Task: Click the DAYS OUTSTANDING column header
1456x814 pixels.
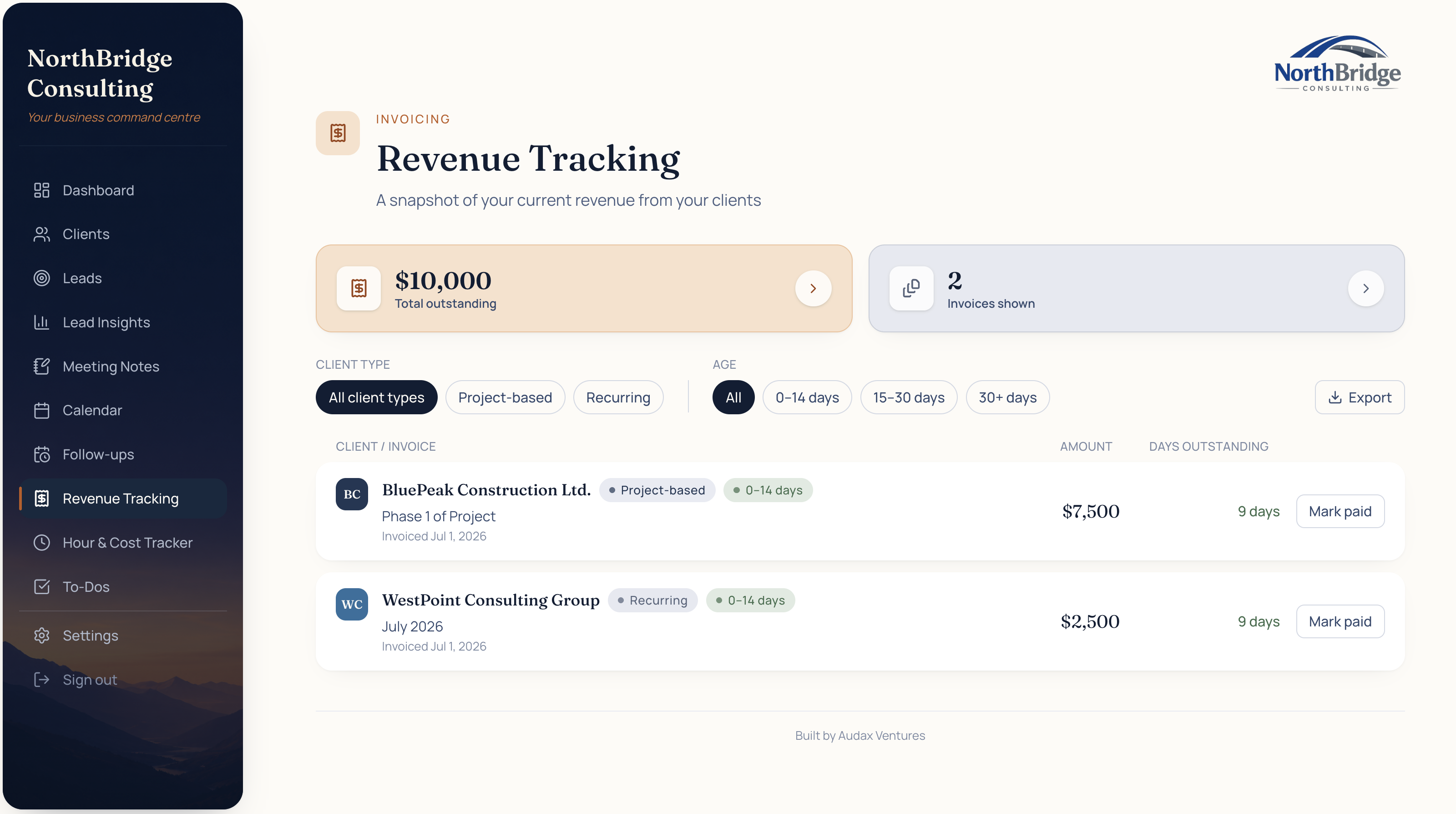Action: (1208, 446)
